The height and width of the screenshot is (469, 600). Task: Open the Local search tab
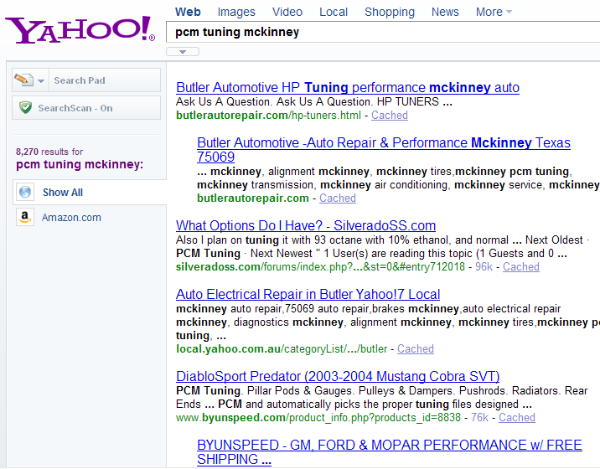333,12
